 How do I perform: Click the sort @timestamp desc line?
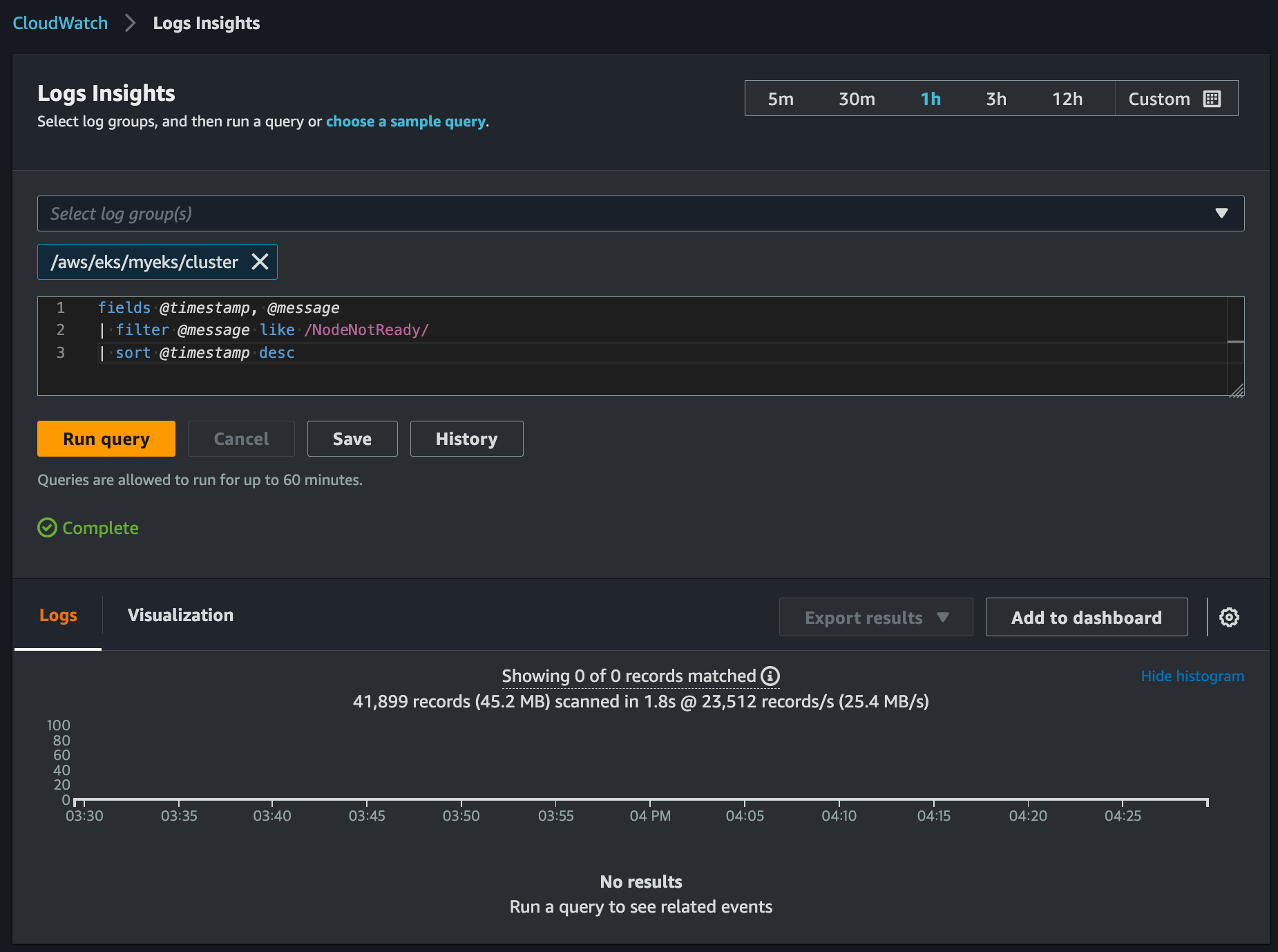(x=198, y=353)
